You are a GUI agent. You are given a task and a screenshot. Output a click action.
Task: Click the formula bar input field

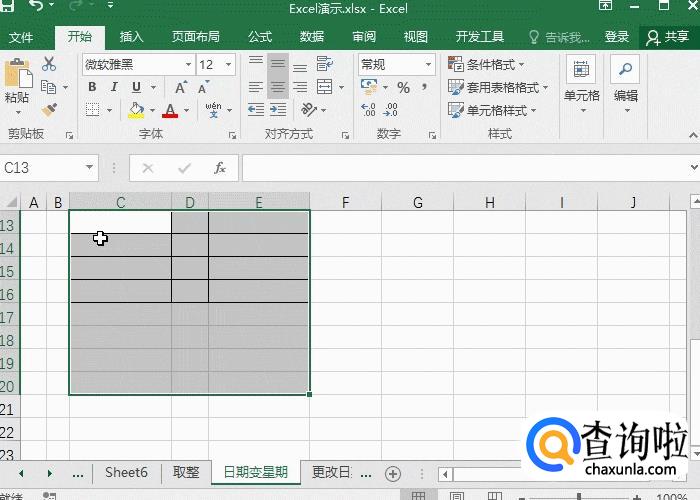click(464, 168)
